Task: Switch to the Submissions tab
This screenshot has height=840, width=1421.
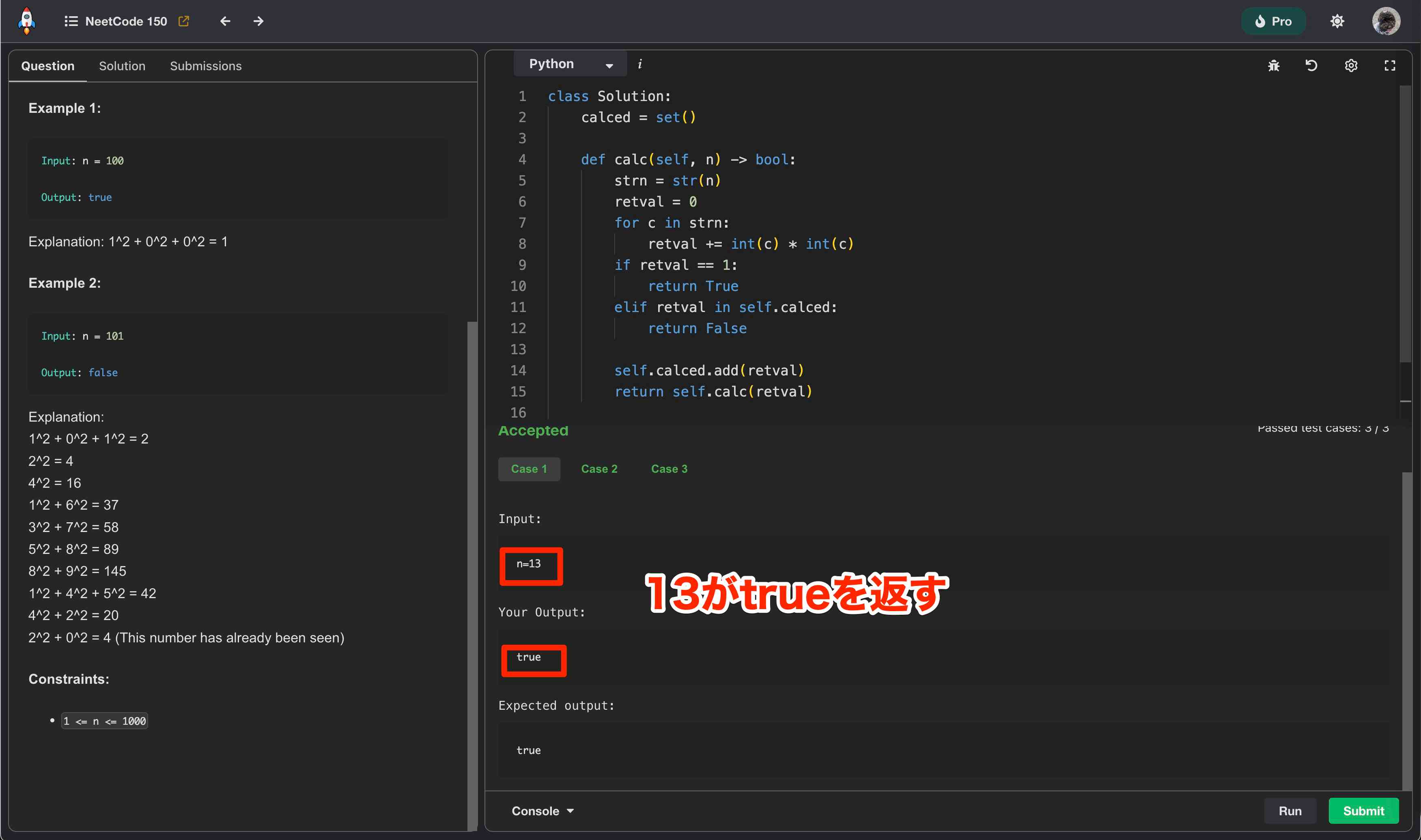Action: click(205, 66)
